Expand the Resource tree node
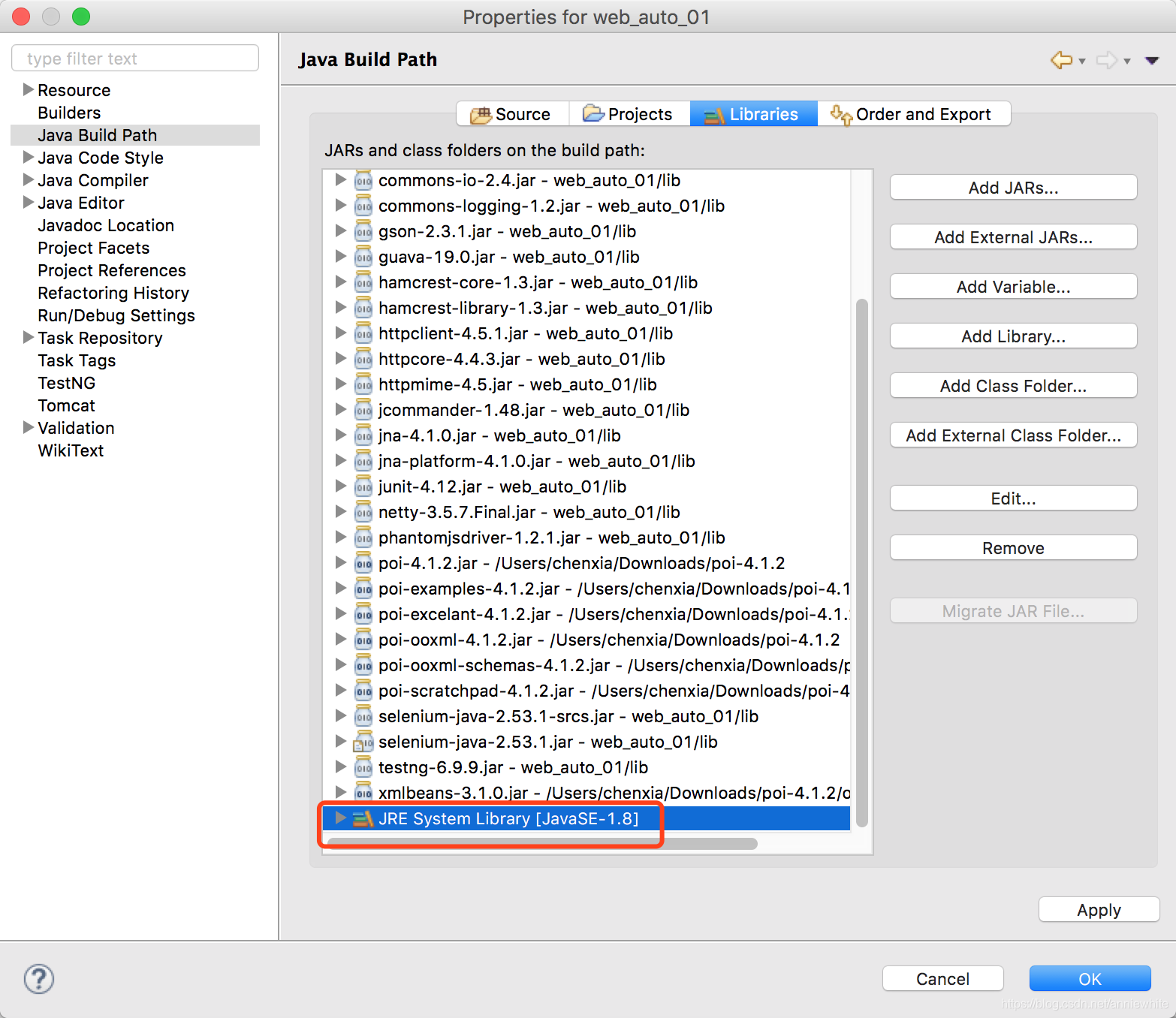 click(x=29, y=89)
